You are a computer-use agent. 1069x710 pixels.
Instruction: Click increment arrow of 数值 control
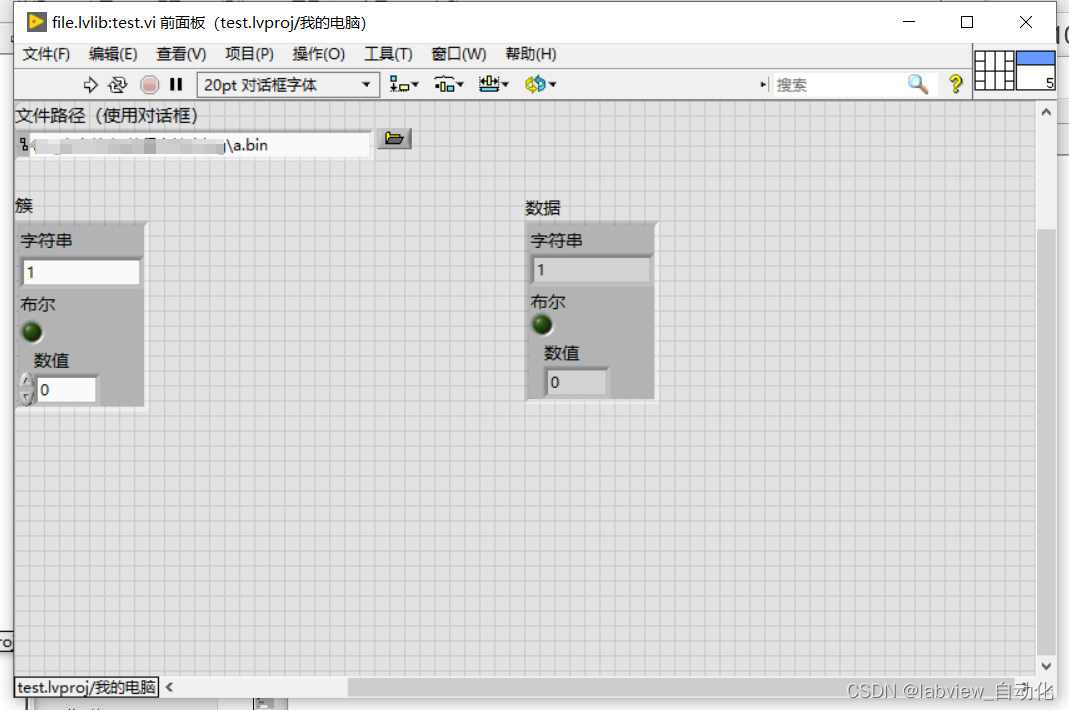(x=26, y=381)
